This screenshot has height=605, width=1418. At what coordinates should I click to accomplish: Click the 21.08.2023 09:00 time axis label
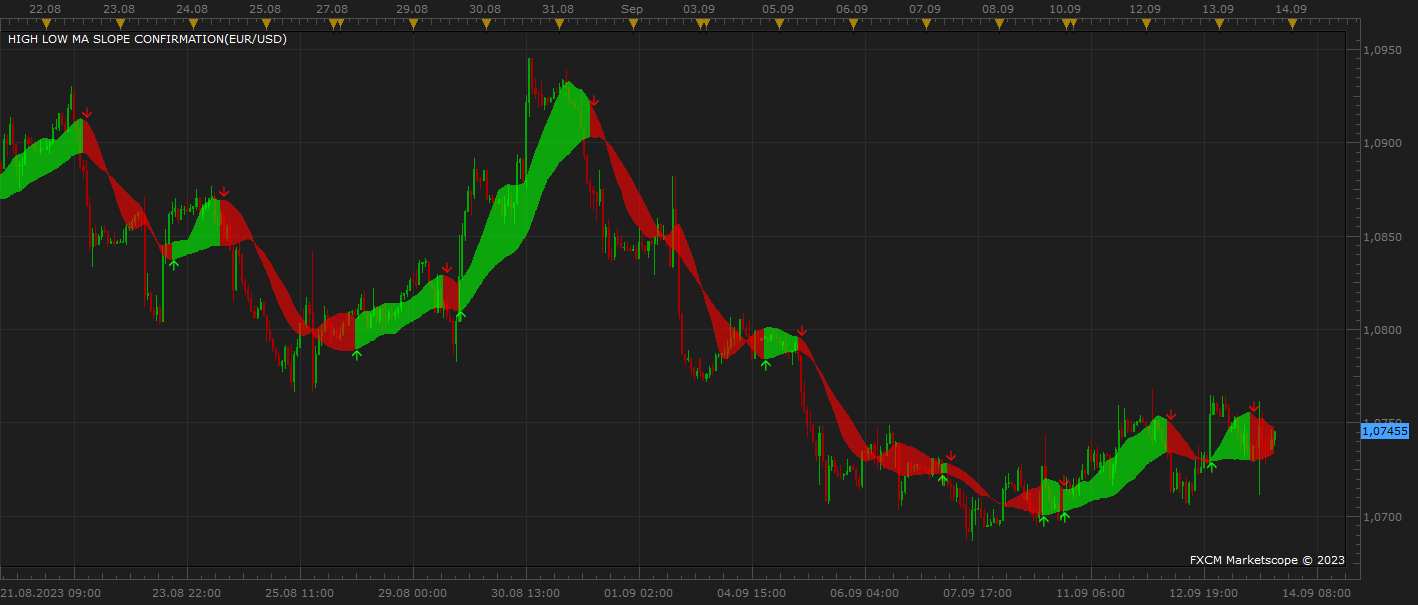click(50, 593)
